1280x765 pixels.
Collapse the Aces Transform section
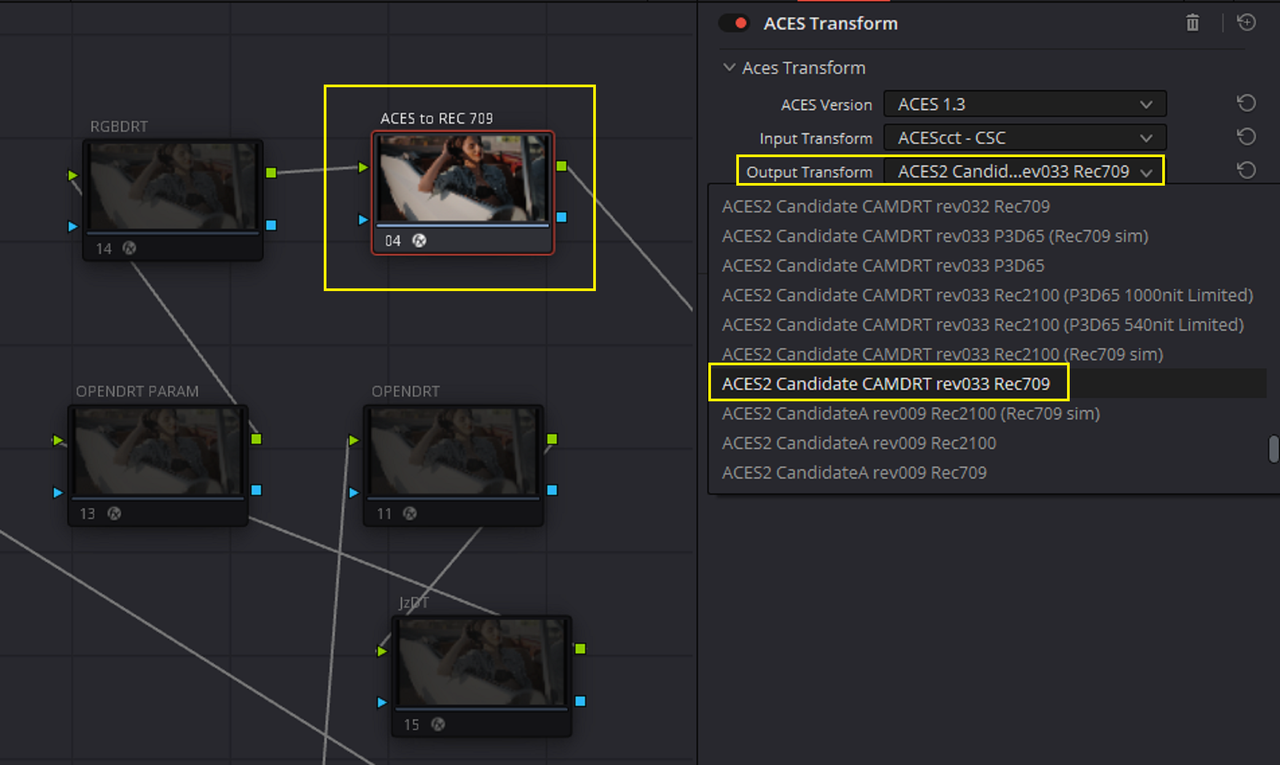click(x=728, y=68)
